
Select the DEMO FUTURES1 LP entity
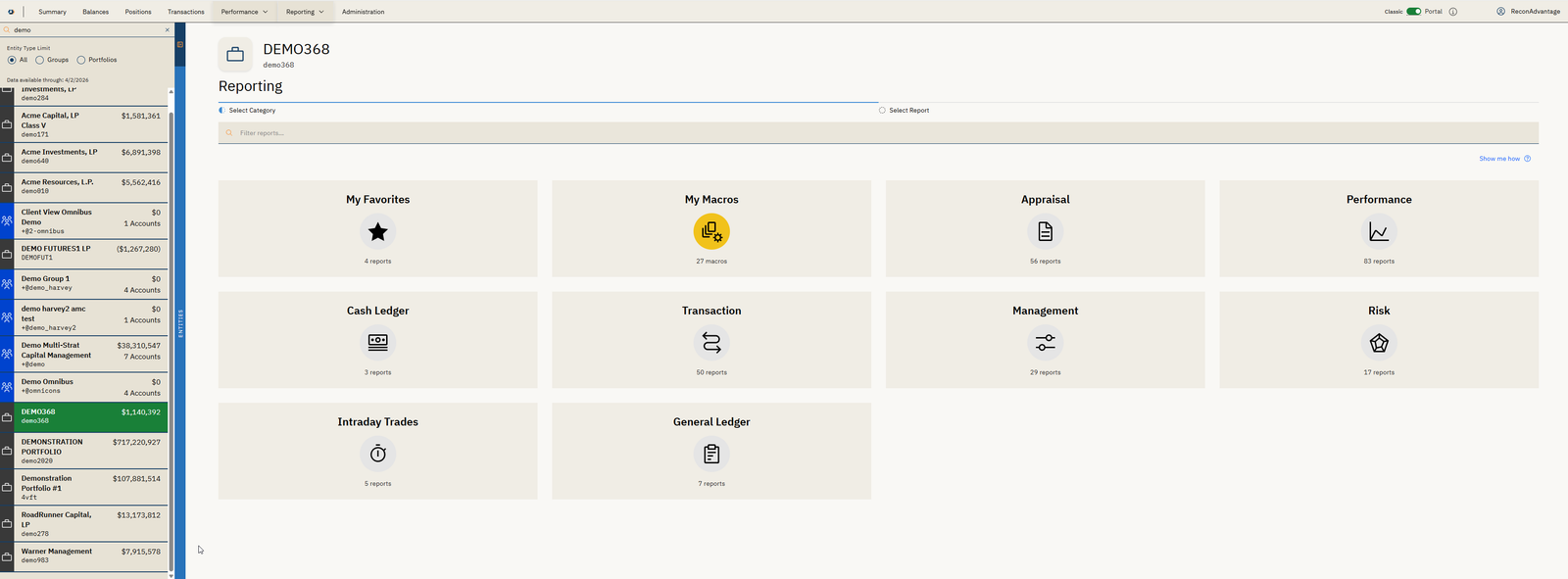coord(84,253)
